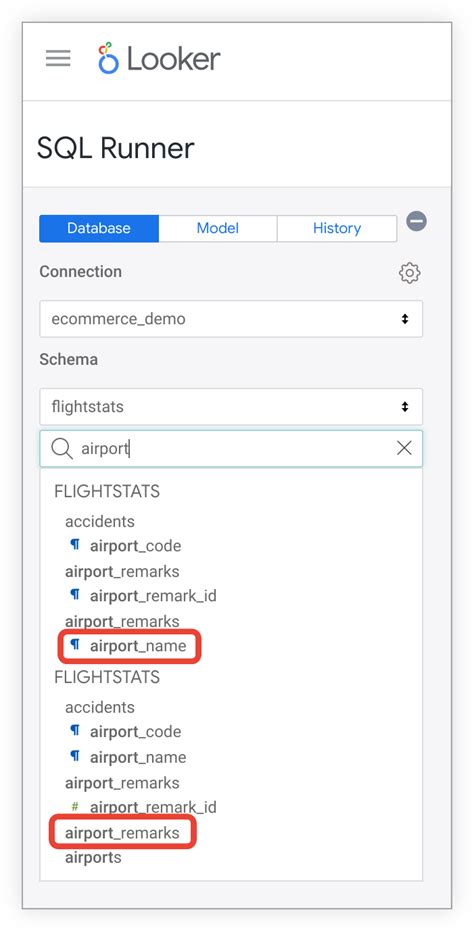
Task: Click the number type icon beside airport_remark_id
Action: click(75, 807)
